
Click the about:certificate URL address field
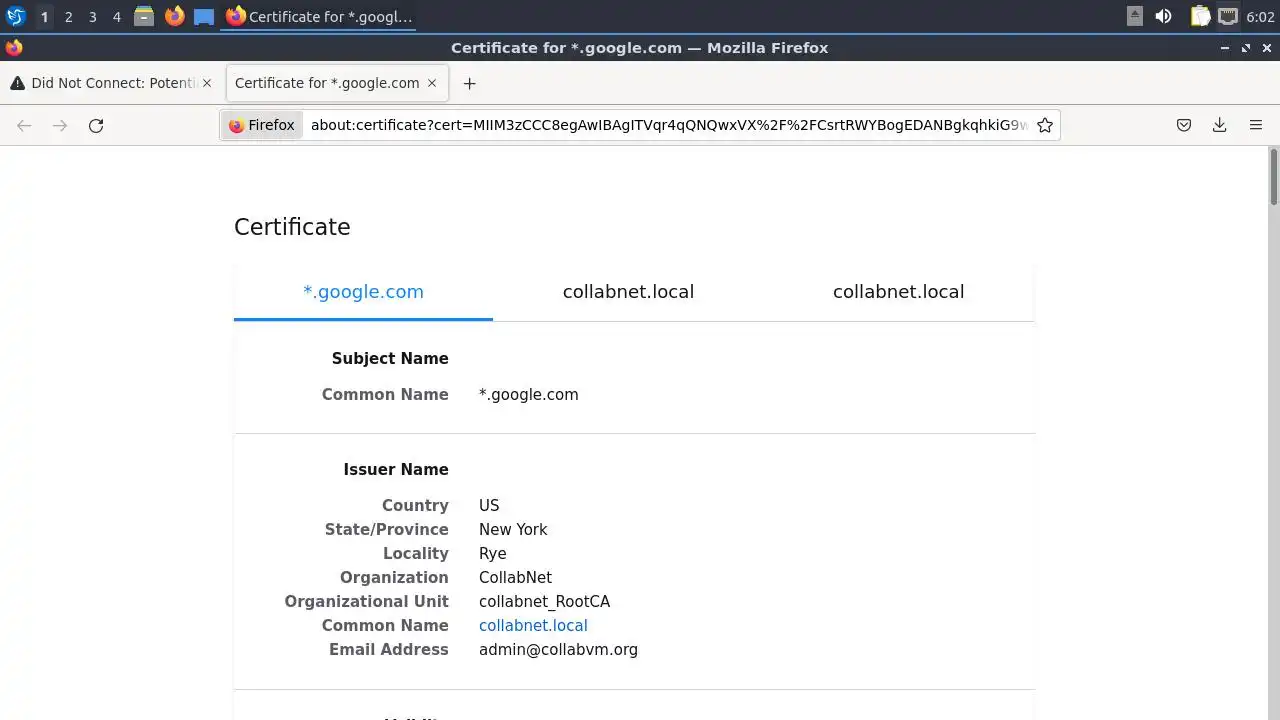(668, 125)
